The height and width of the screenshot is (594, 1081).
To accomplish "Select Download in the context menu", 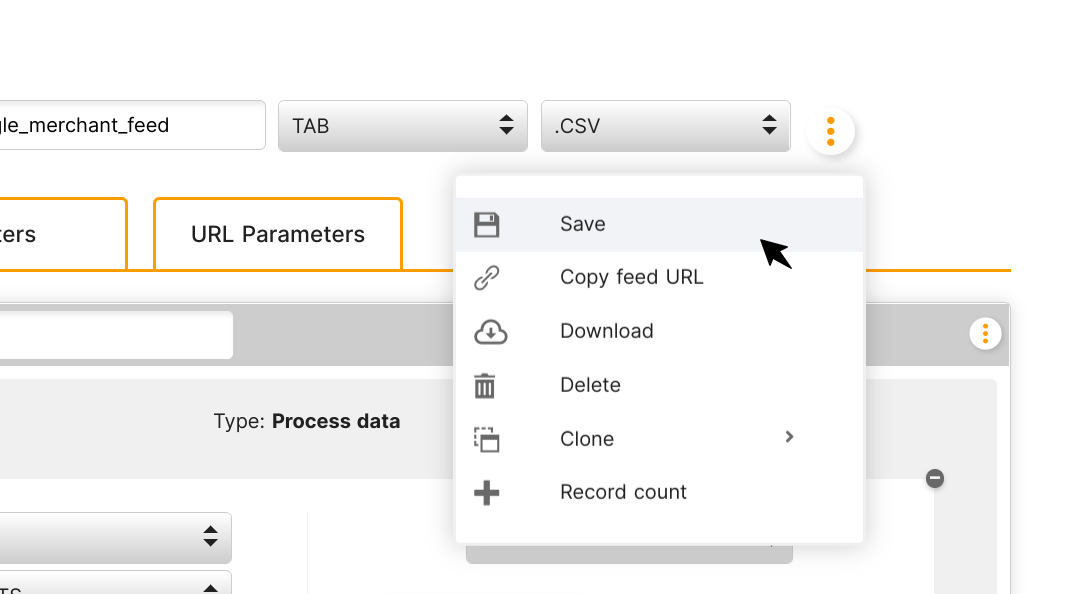I will click(659, 331).
